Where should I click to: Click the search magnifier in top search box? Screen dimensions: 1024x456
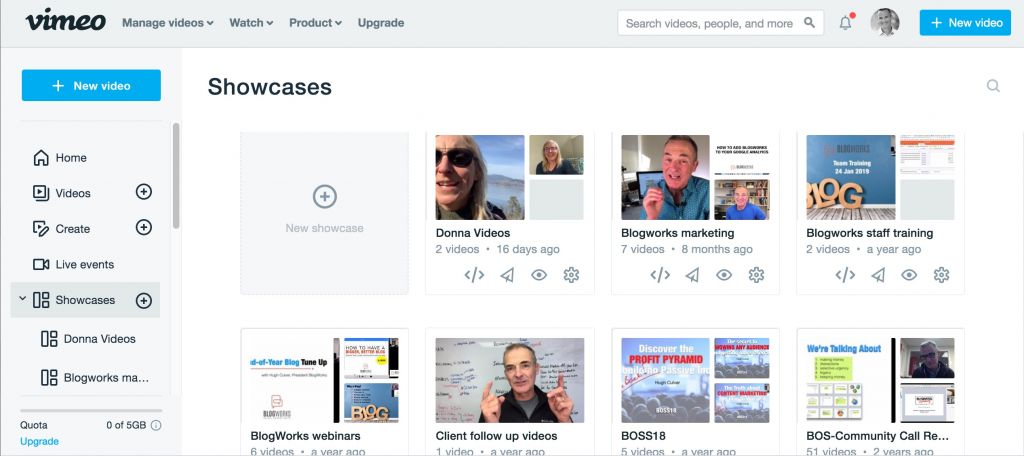(x=809, y=23)
